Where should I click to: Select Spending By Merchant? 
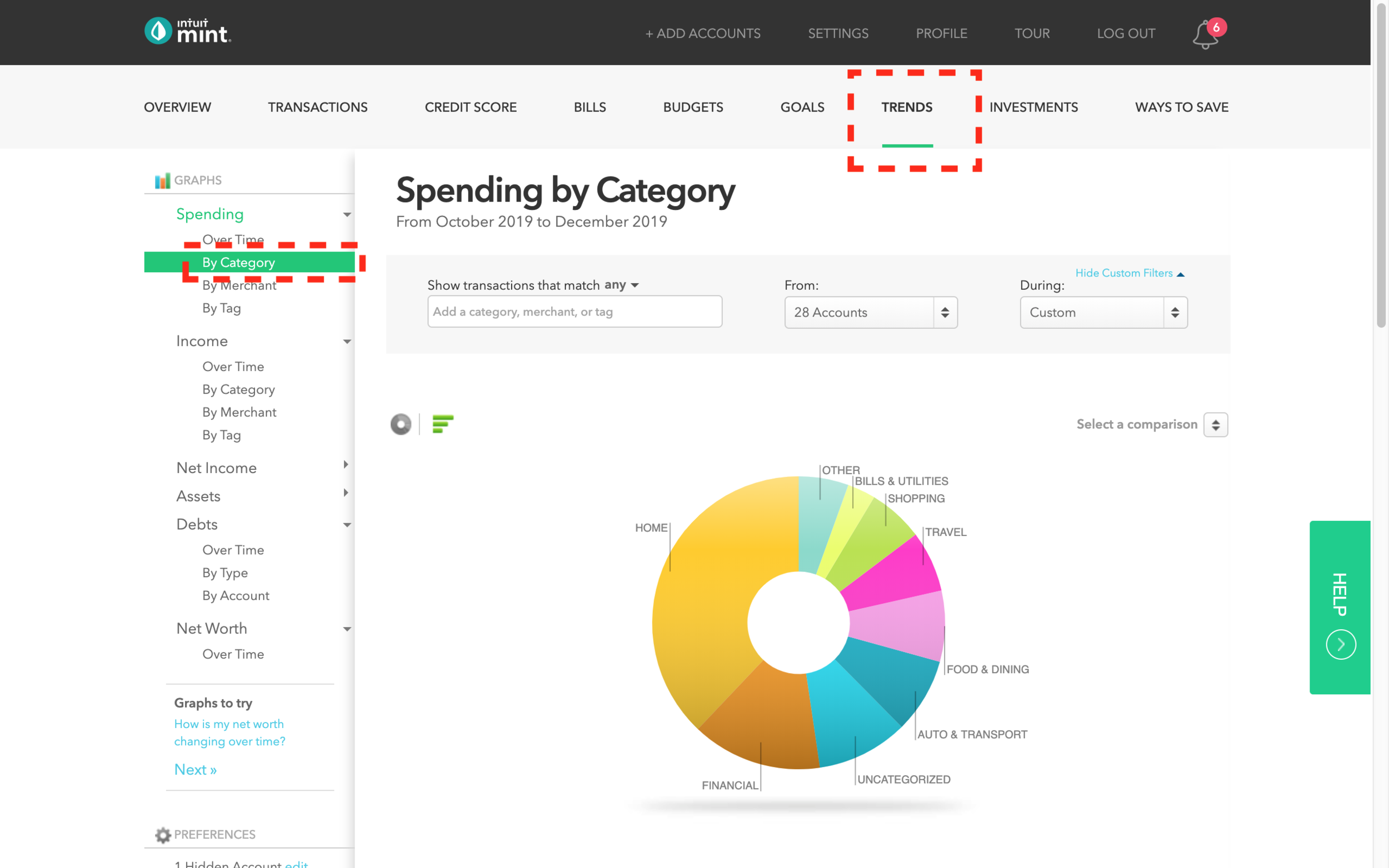click(239, 285)
